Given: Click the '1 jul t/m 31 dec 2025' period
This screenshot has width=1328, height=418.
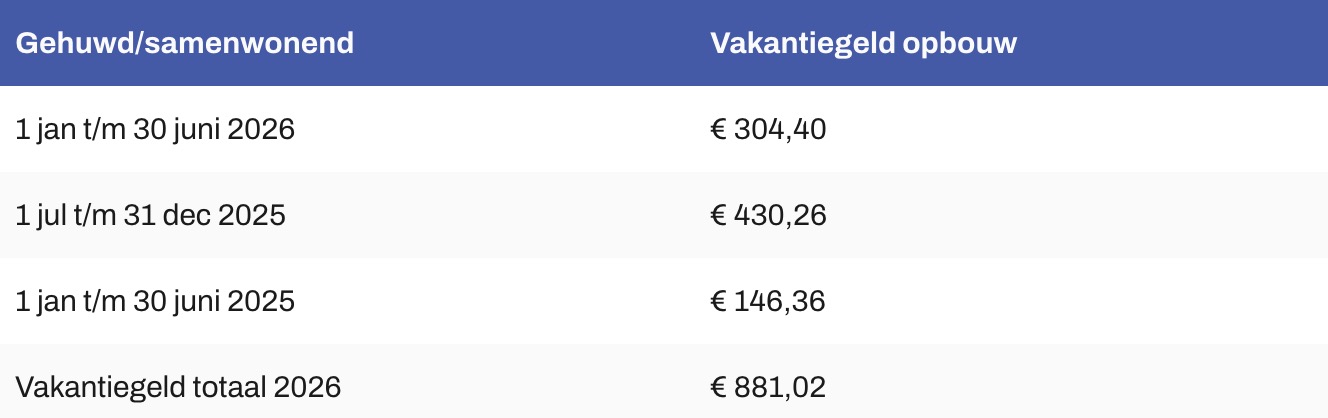Looking at the screenshot, I should tap(151, 215).
